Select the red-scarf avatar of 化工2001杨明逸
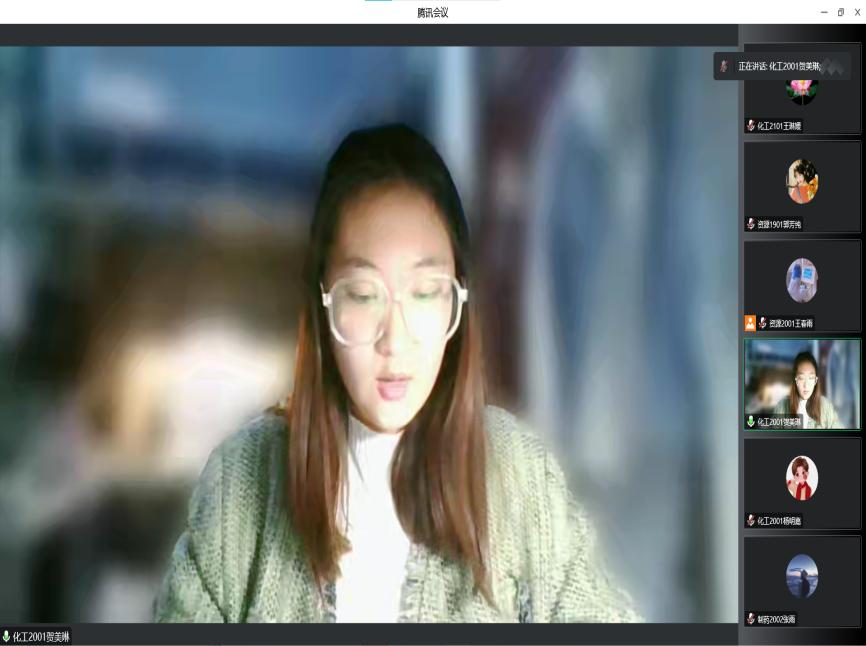Image resolution: width=866 pixels, height=646 pixels. tap(801, 478)
